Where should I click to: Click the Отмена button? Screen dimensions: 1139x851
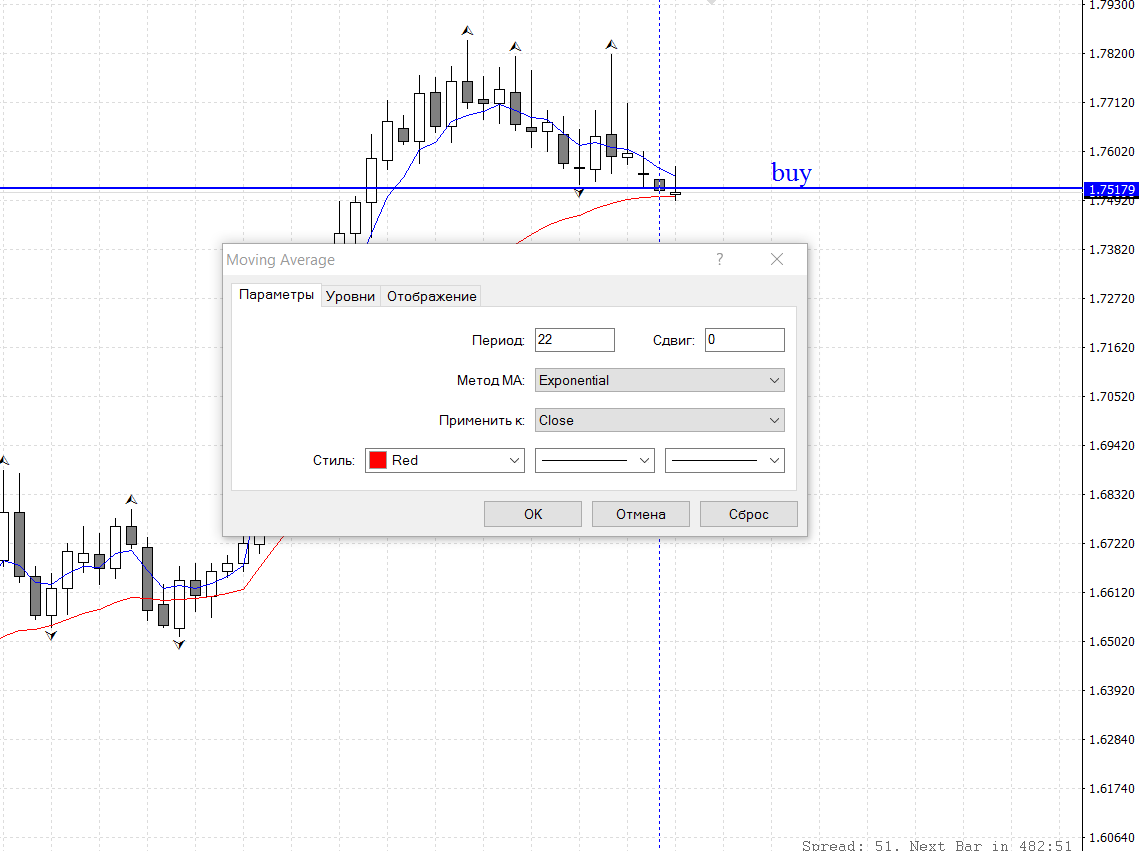[x=641, y=514]
